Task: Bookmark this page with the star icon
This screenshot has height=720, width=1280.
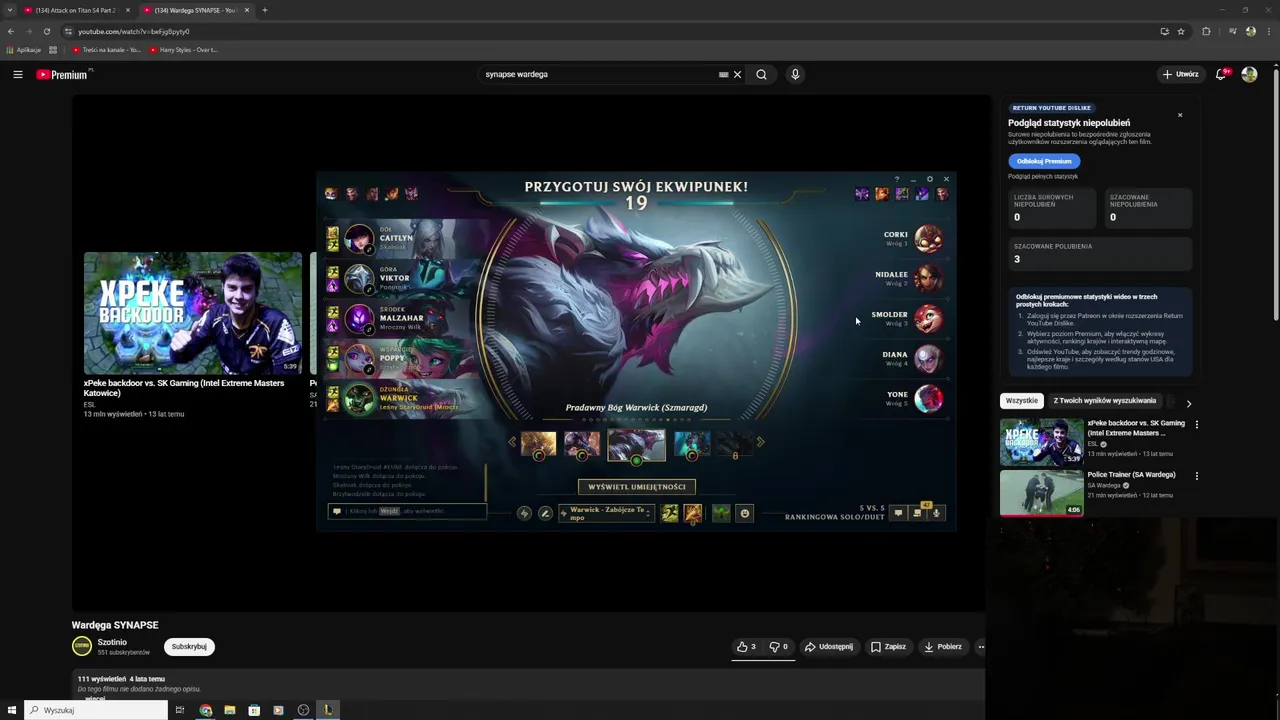Action: 1181,31
